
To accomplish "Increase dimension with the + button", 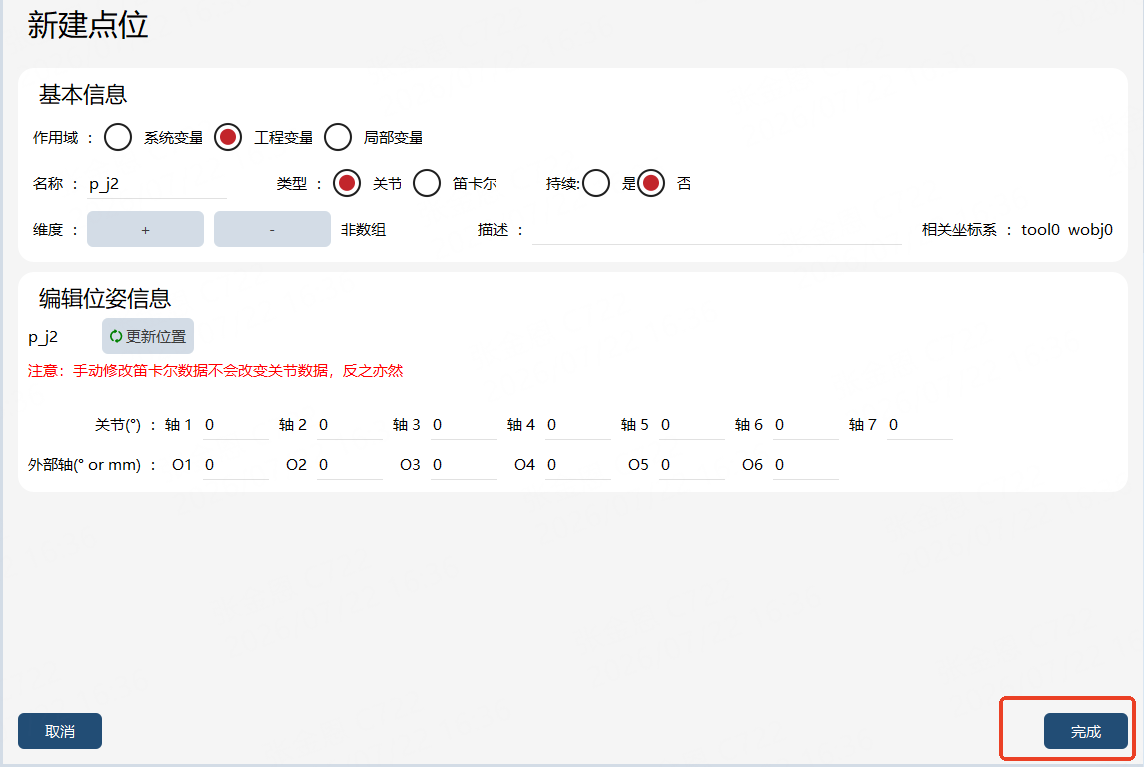I will click(145, 229).
